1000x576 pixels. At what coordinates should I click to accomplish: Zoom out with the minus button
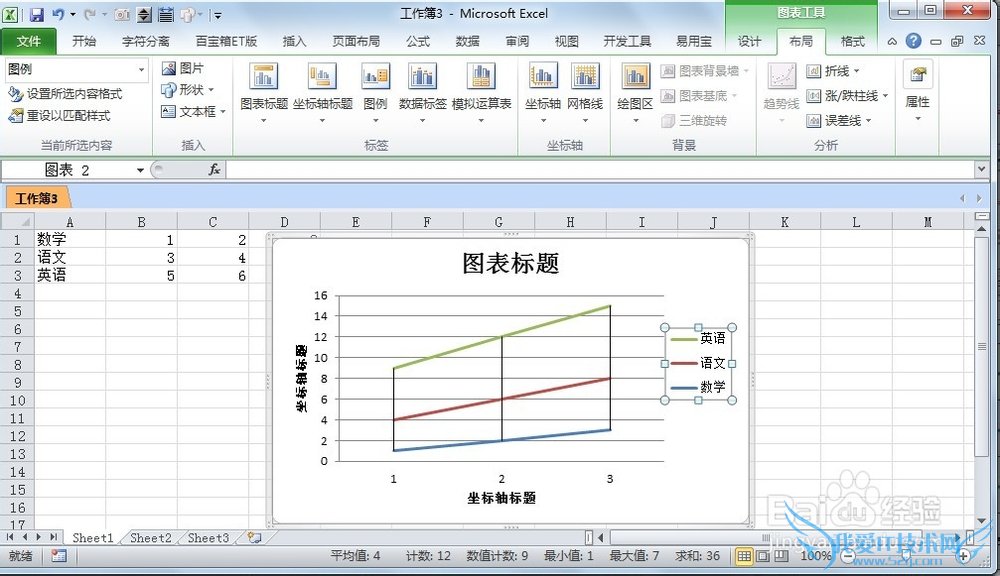point(848,556)
